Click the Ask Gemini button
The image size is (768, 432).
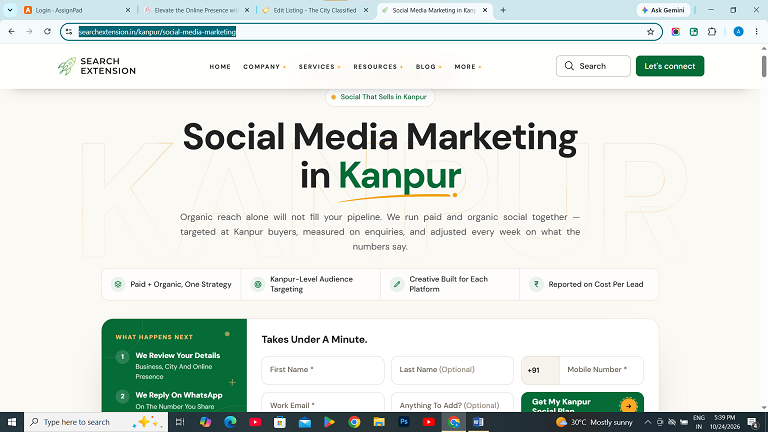coord(664,10)
